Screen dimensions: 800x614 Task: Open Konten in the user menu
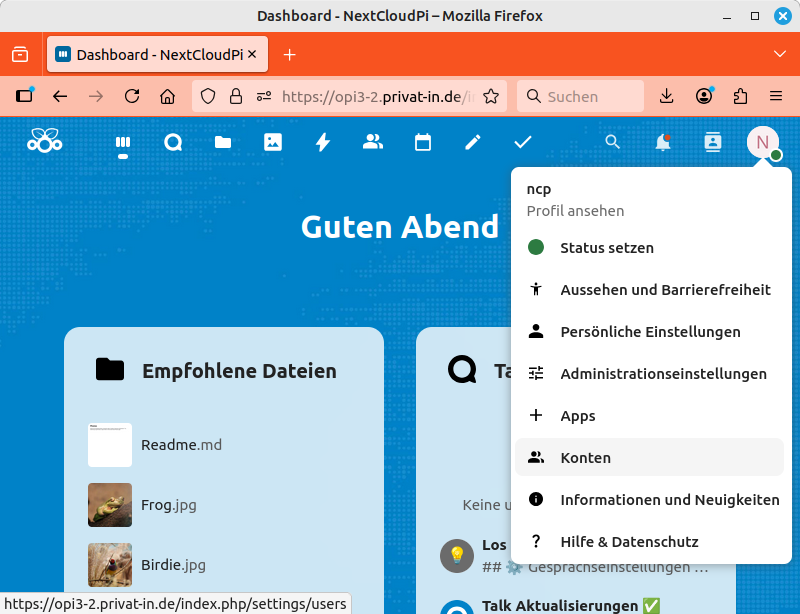(585, 458)
